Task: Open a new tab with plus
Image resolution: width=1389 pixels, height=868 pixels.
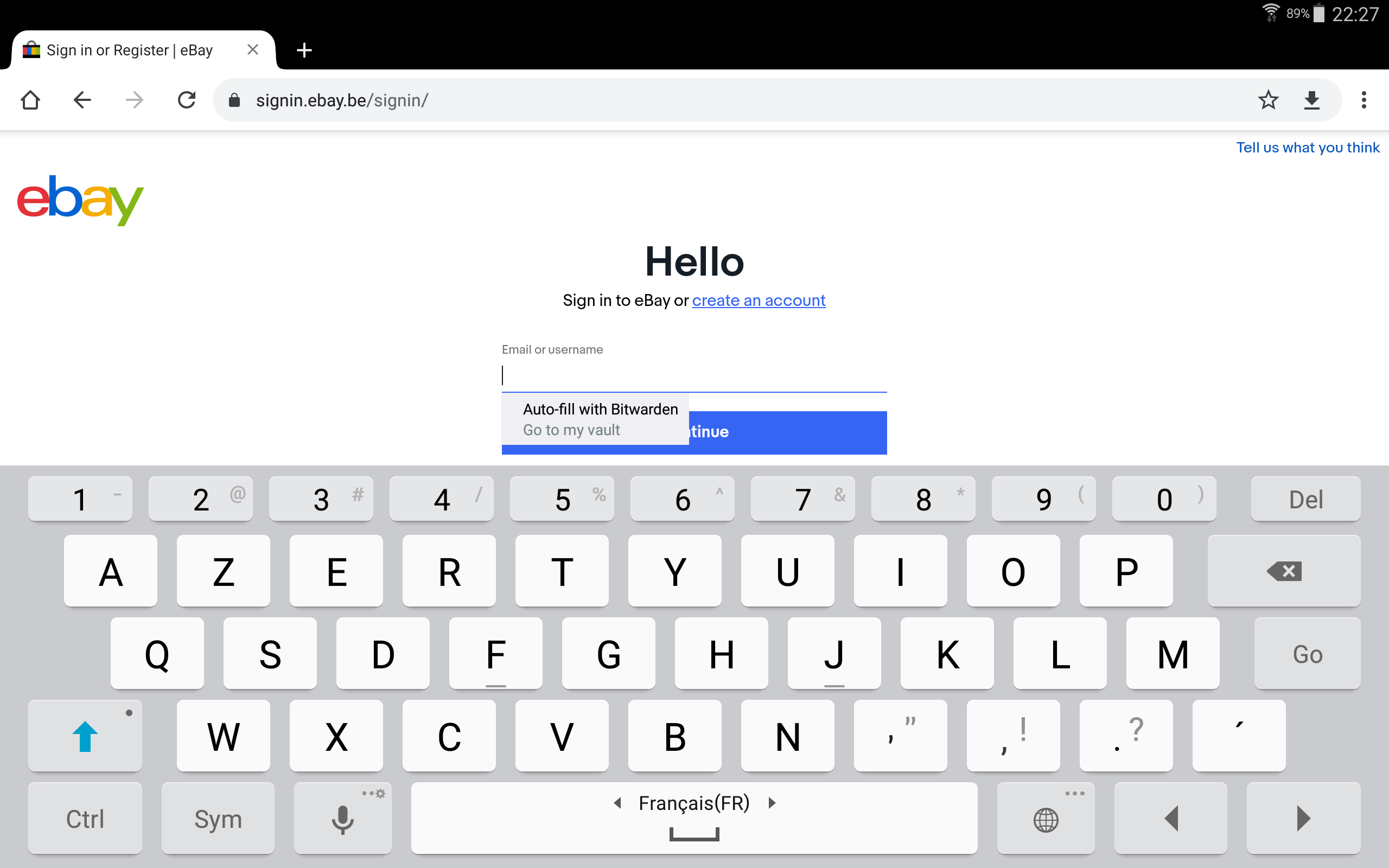Action: [x=304, y=50]
